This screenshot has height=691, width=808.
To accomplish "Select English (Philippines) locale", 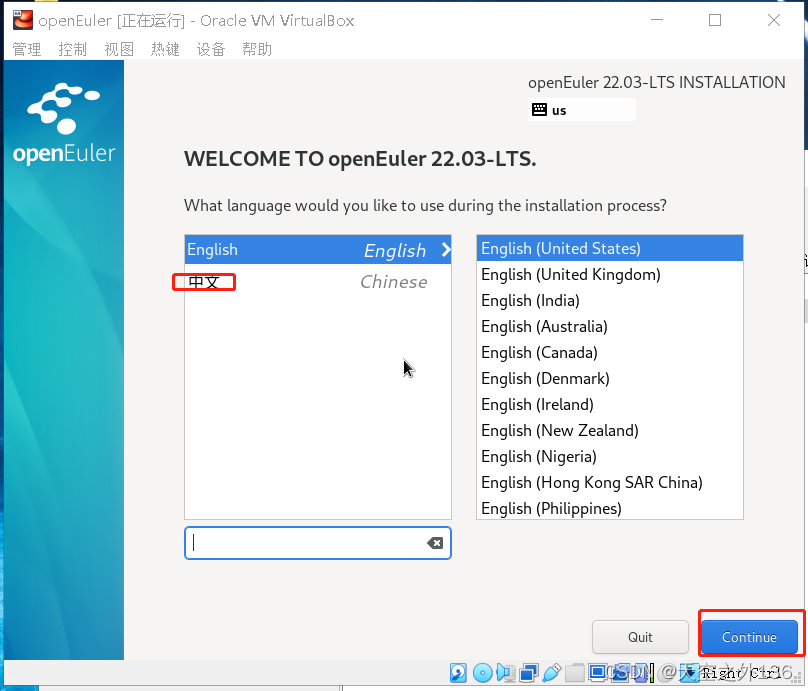I will pyautogui.click(x=610, y=509).
